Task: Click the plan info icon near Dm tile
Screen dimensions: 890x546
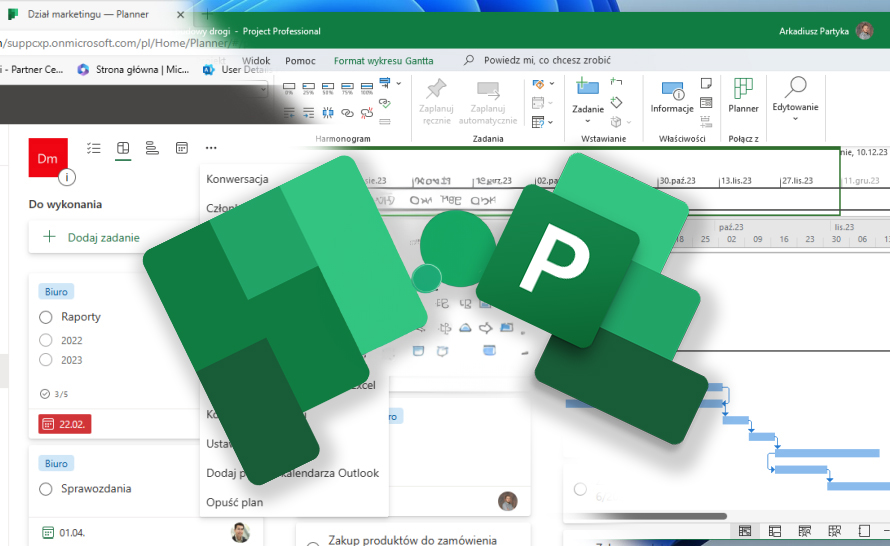Action: [x=67, y=178]
